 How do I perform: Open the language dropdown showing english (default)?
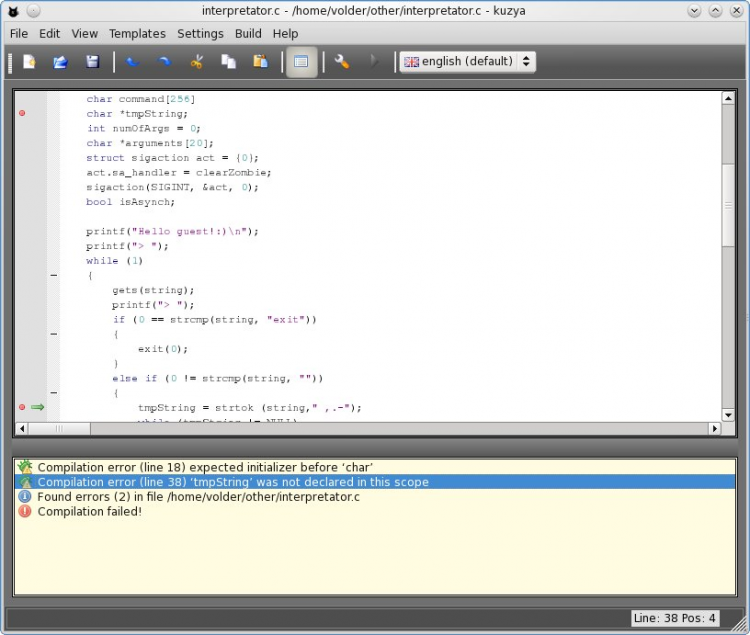point(467,62)
